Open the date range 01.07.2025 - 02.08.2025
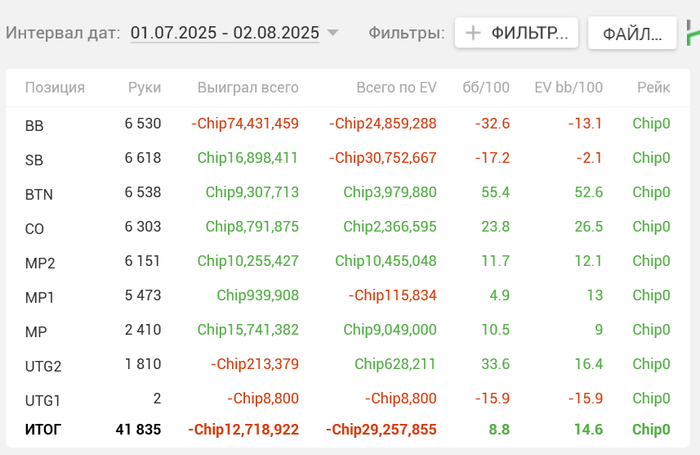700x455 pixels. [225, 33]
